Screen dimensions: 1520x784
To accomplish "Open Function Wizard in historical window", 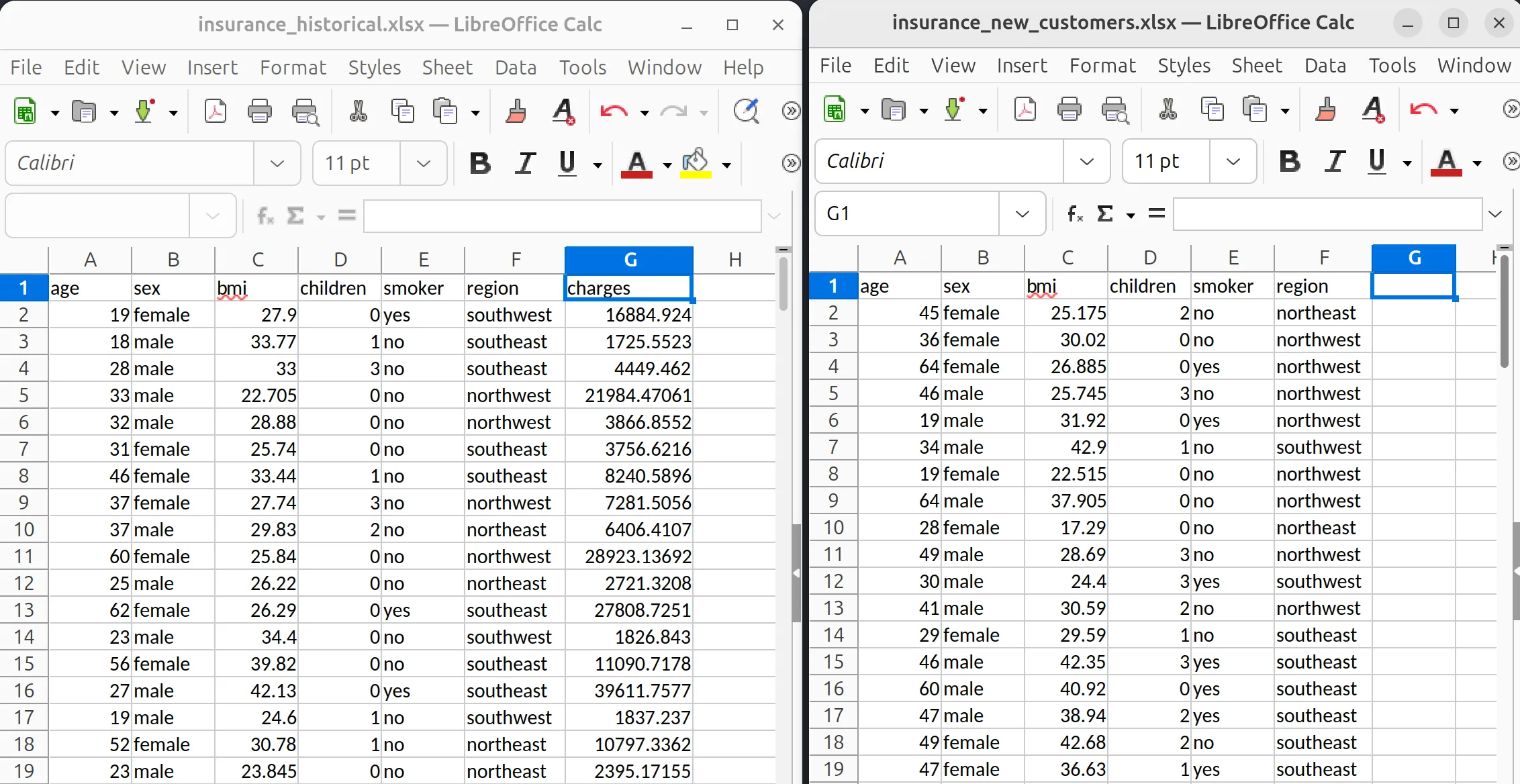I will tap(266, 215).
